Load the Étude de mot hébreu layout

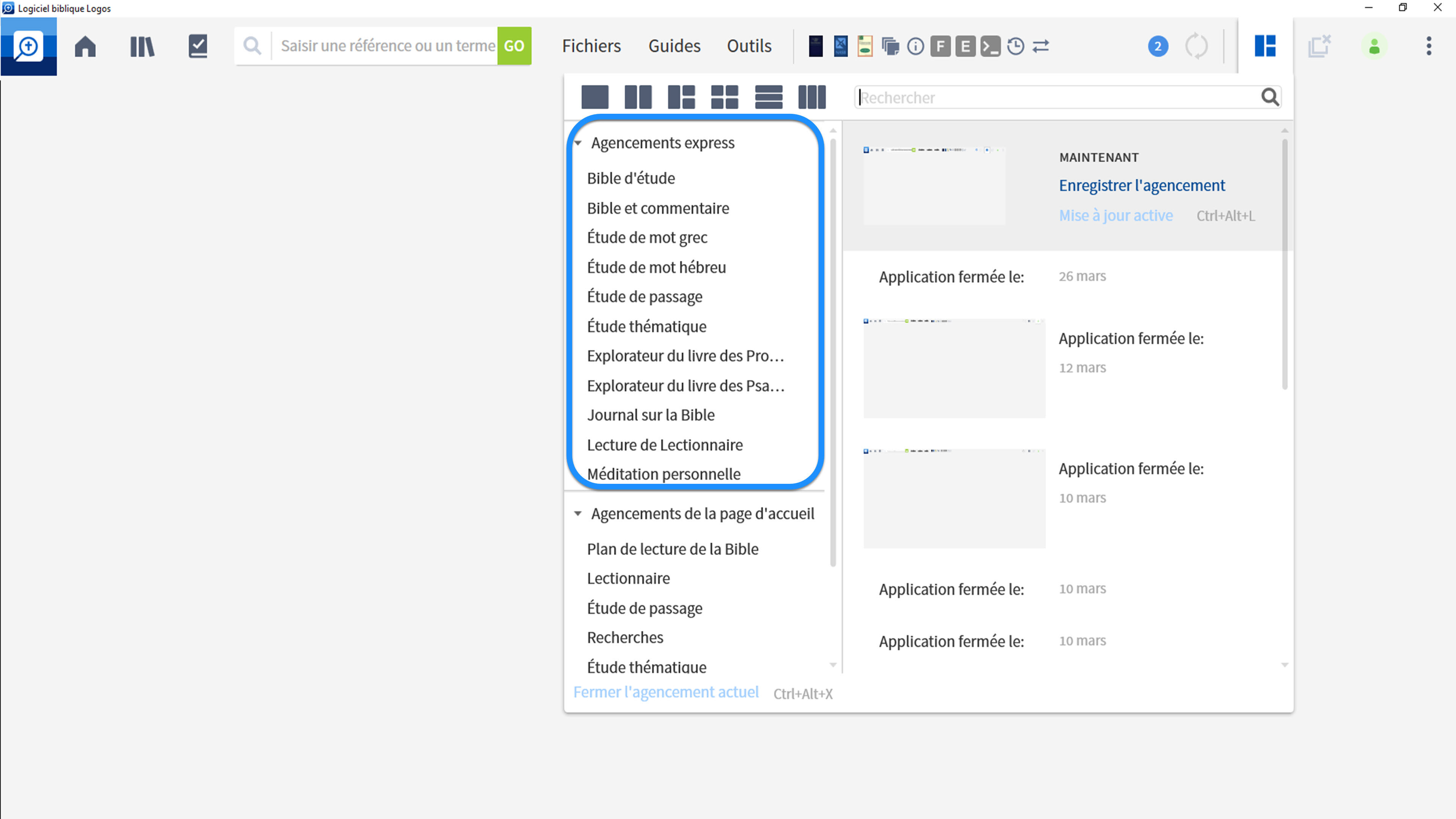click(656, 267)
